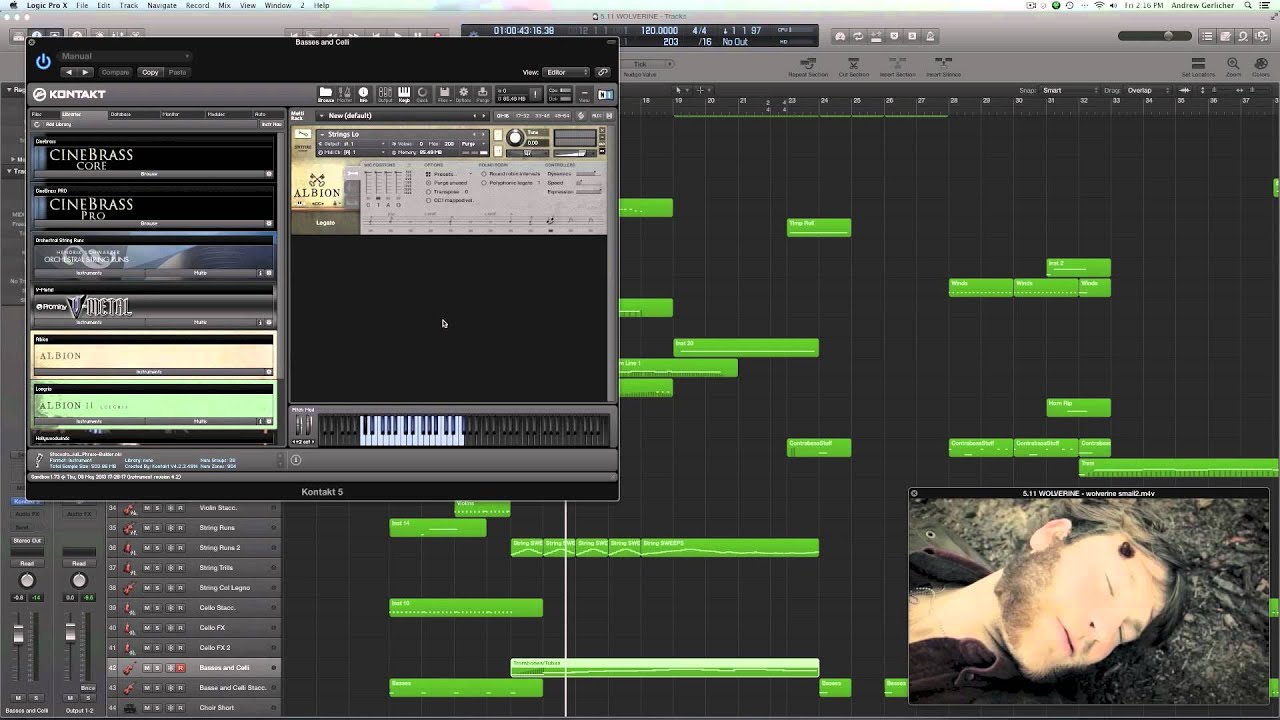Open Kontakt Info pane icon
Viewport: 1280px width, 720px height.
(x=363, y=94)
